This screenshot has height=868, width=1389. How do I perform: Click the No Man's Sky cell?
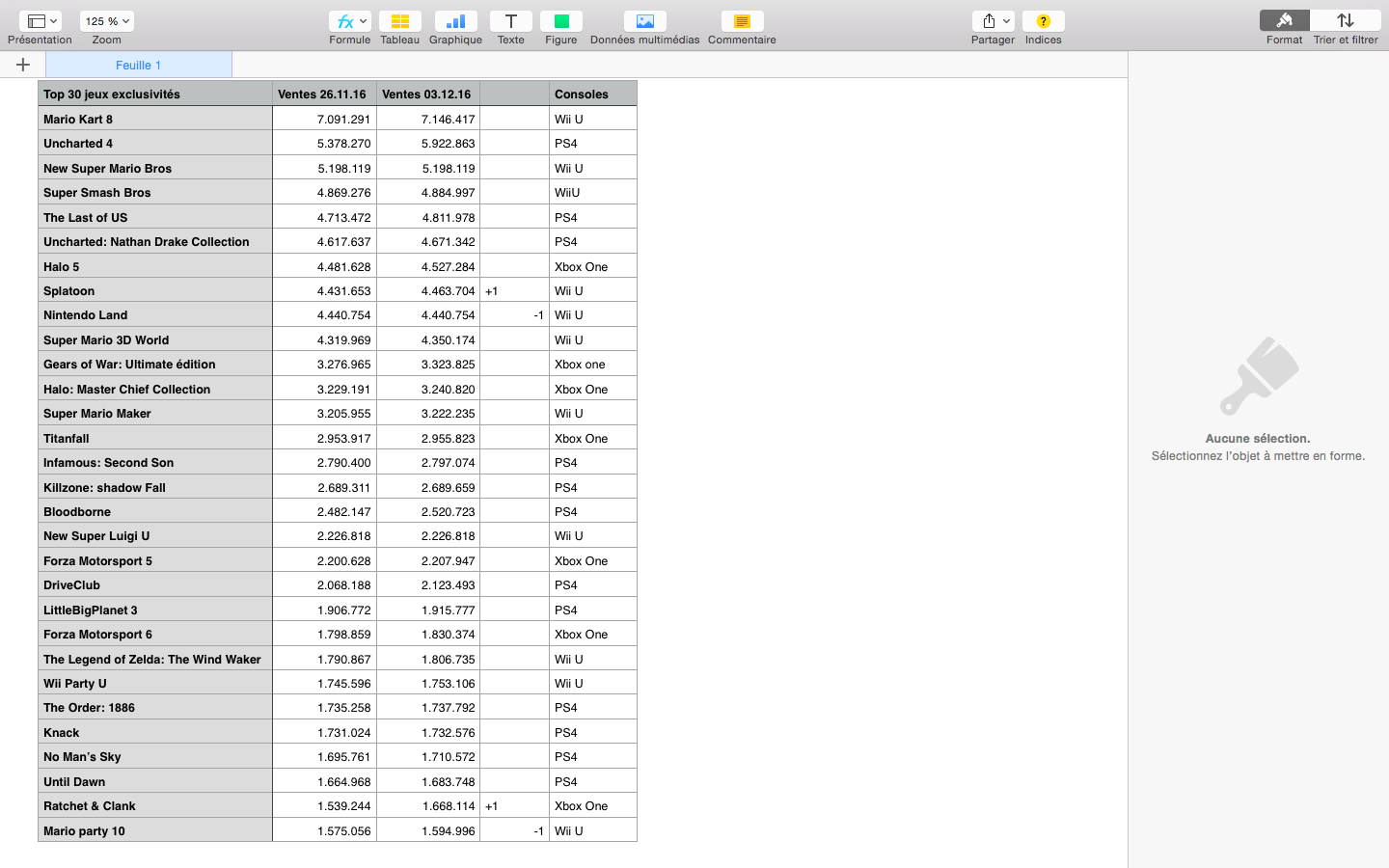[x=155, y=756]
